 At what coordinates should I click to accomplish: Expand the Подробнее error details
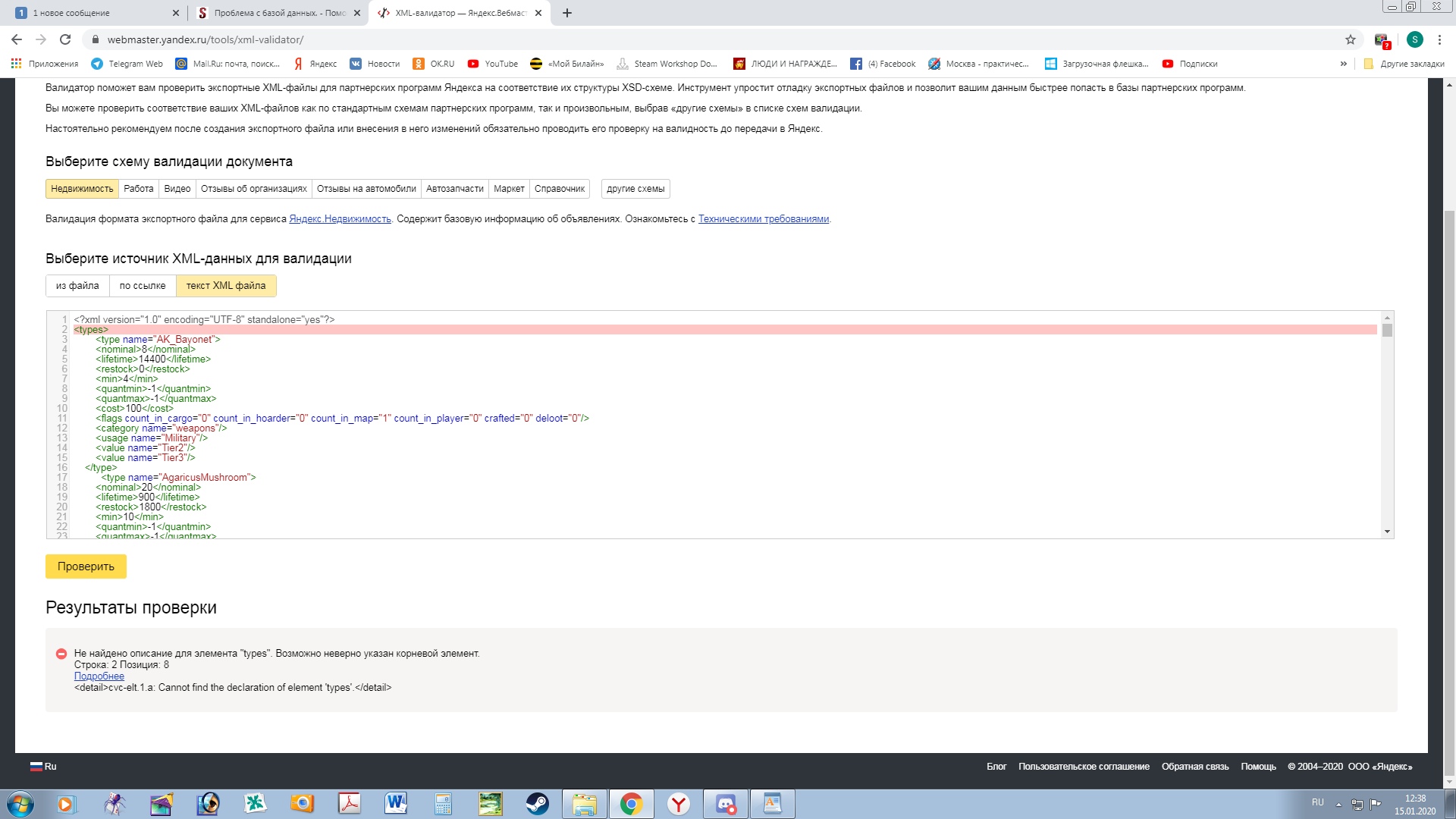pyautogui.click(x=99, y=676)
